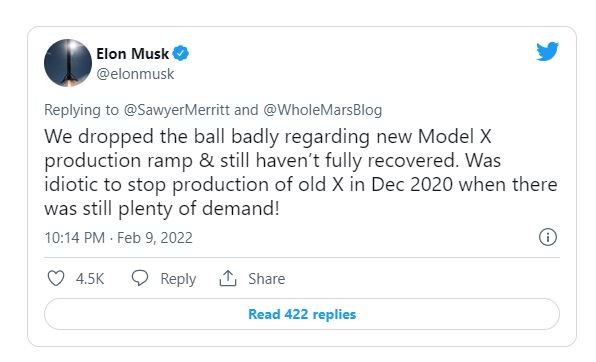This screenshot has width=596, height=362.
Task: Open the @elonmusk handle link
Action: (135, 74)
